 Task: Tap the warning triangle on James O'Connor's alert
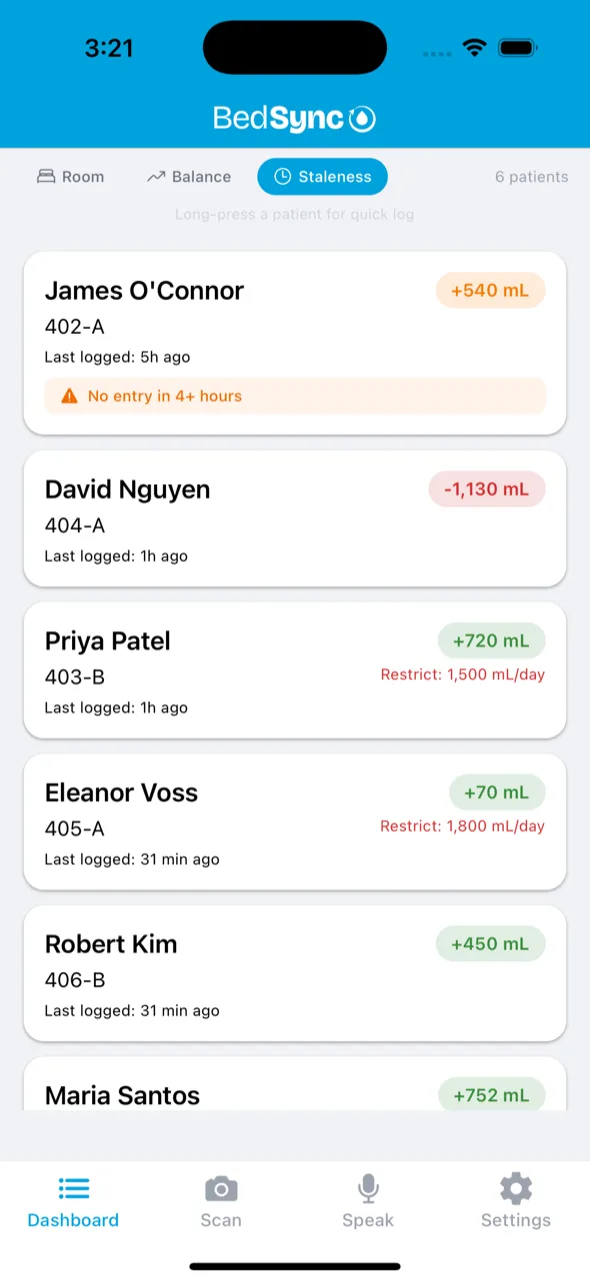[69, 395]
